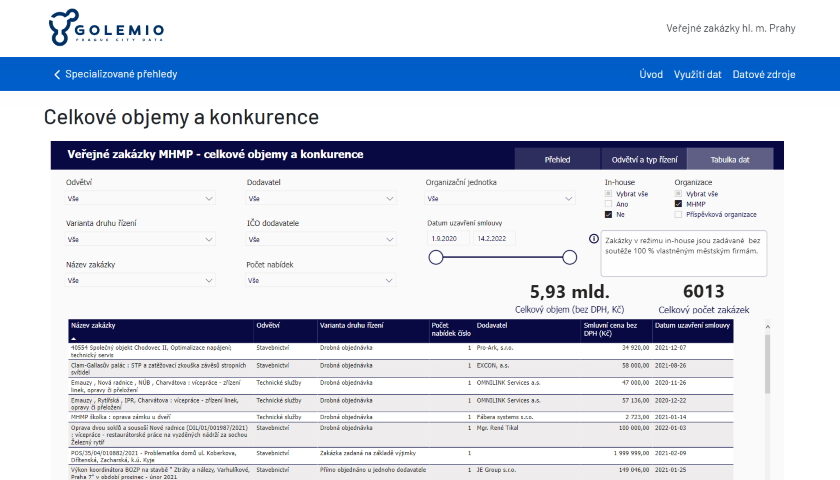Click the table scrollbar up arrow
The height and width of the screenshot is (480, 840).
point(767,326)
